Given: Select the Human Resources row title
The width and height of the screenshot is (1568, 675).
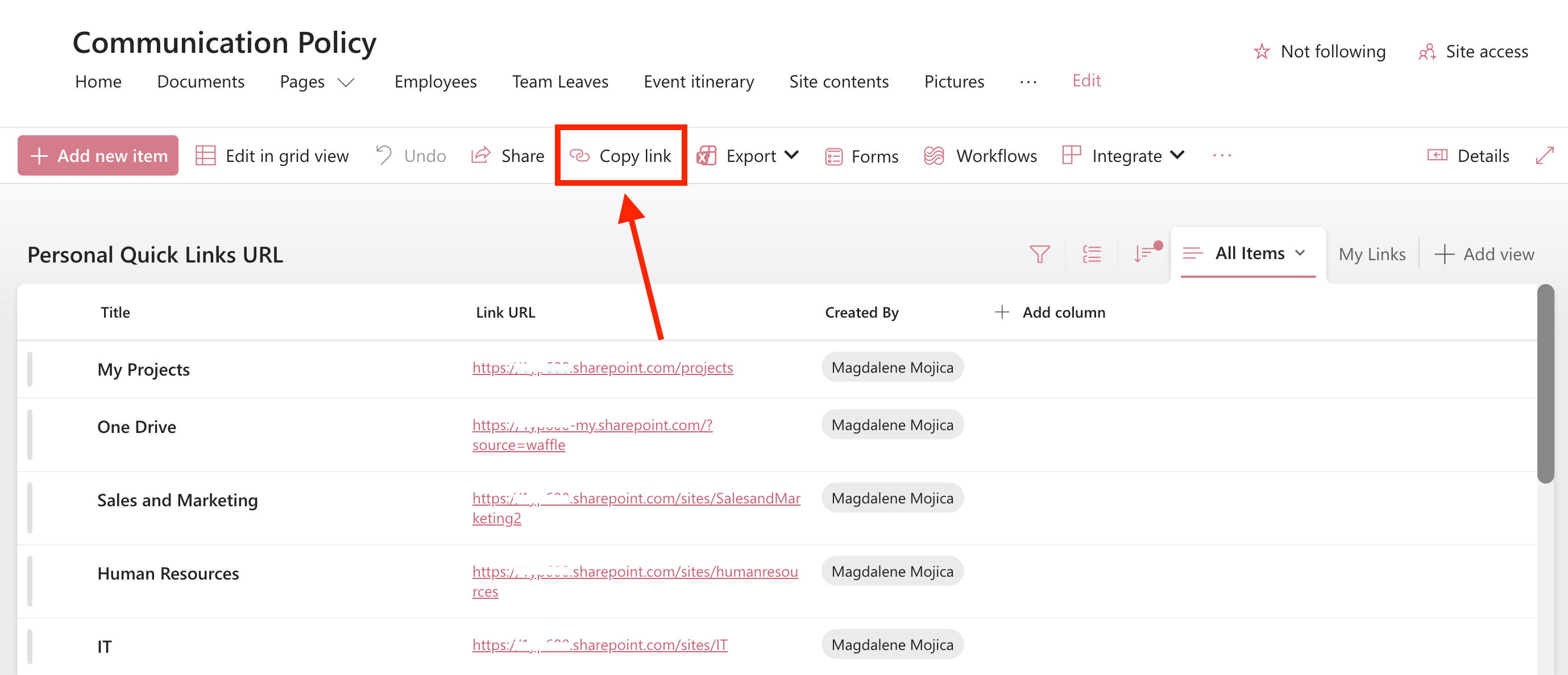Looking at the screenshot, I should (x=168, y=573).
